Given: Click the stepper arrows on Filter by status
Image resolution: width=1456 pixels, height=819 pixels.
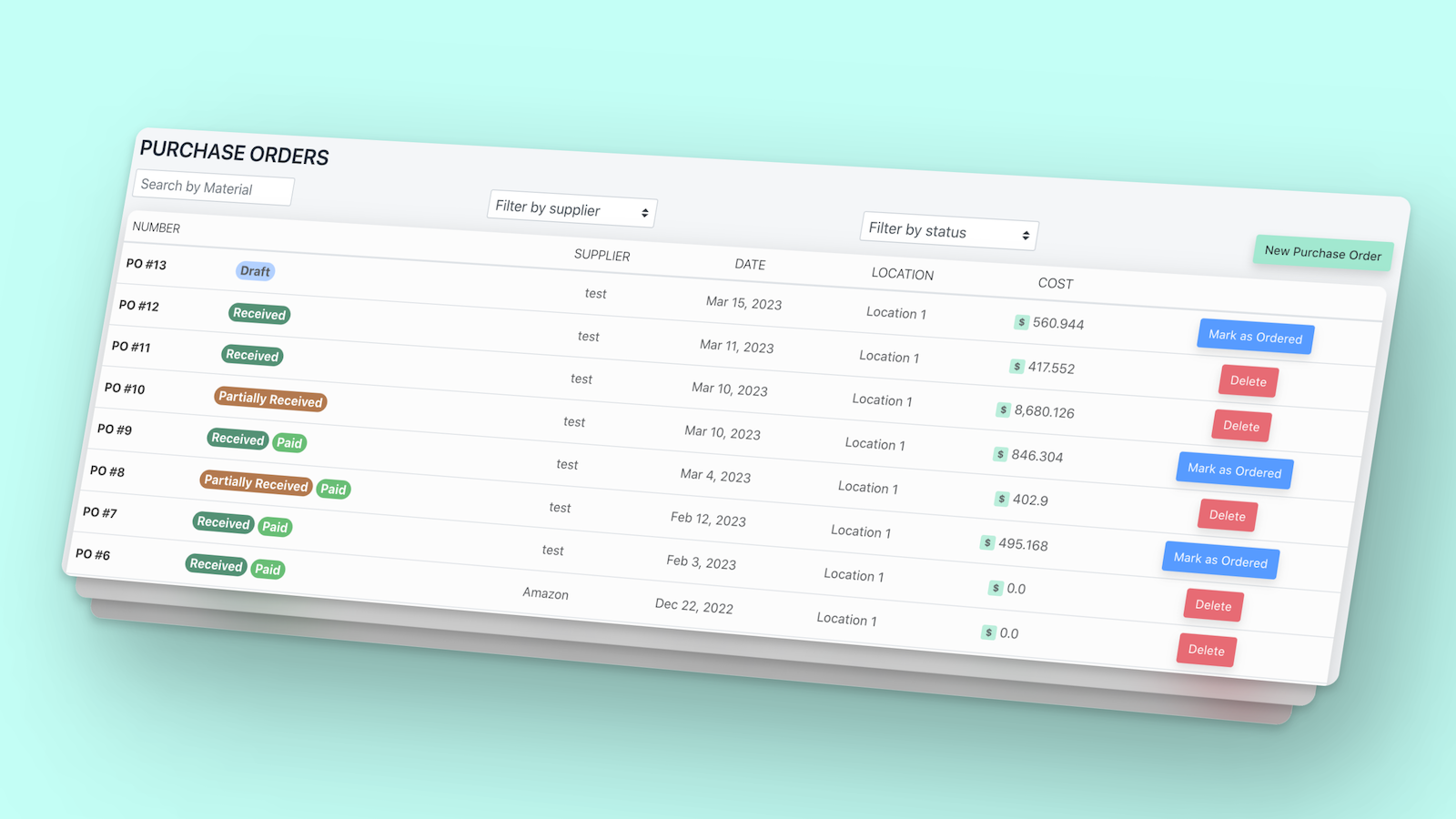Looking at the screenshot, I should tap(1025, 234).
